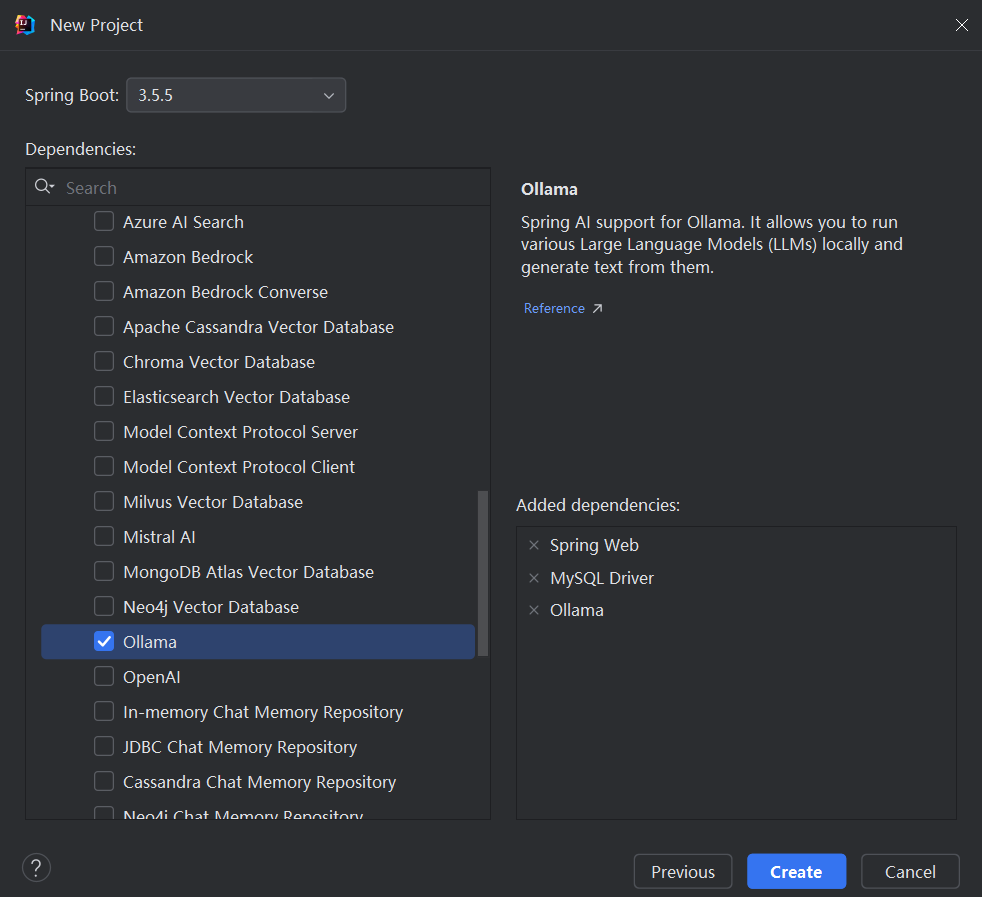Tick Model Context Protocol Server checkbox
Screen dimensions: 982x897
104,432
